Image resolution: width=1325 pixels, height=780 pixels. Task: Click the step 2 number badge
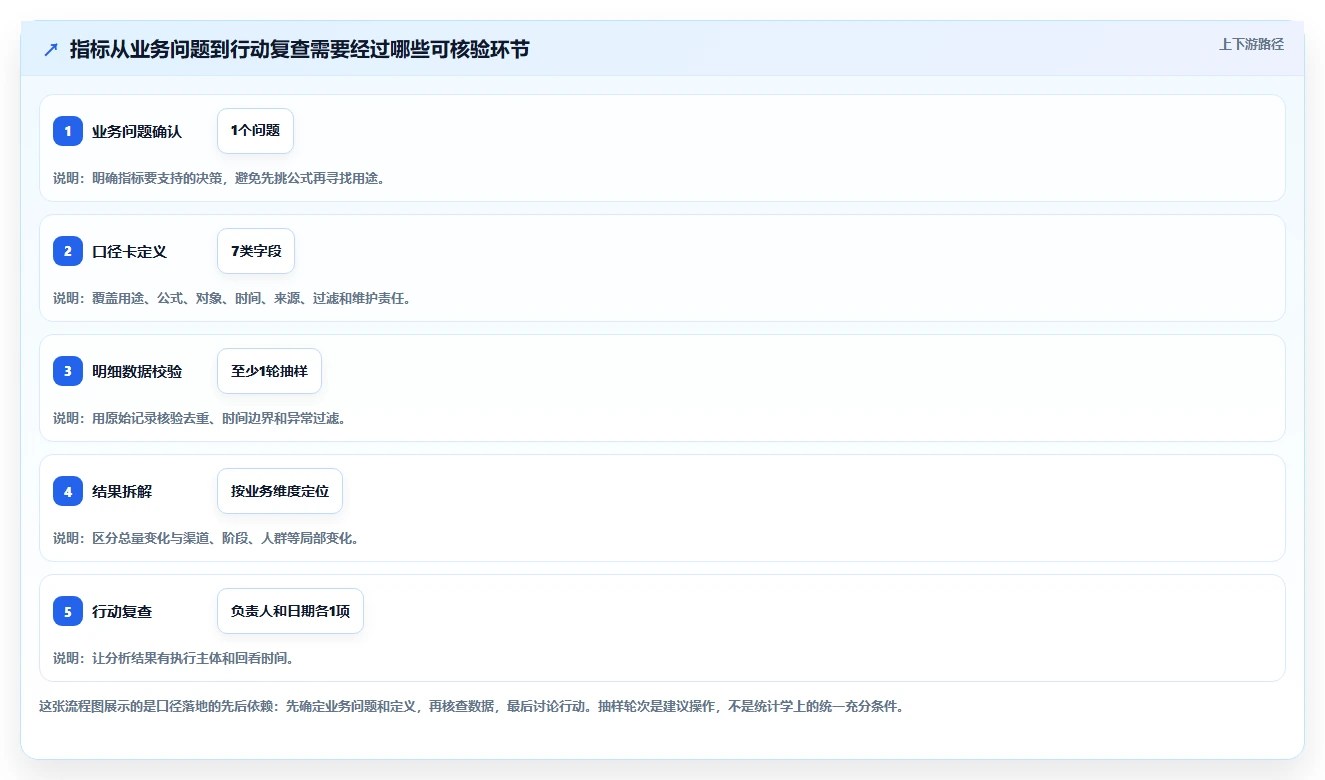click(x=68, y=251)
